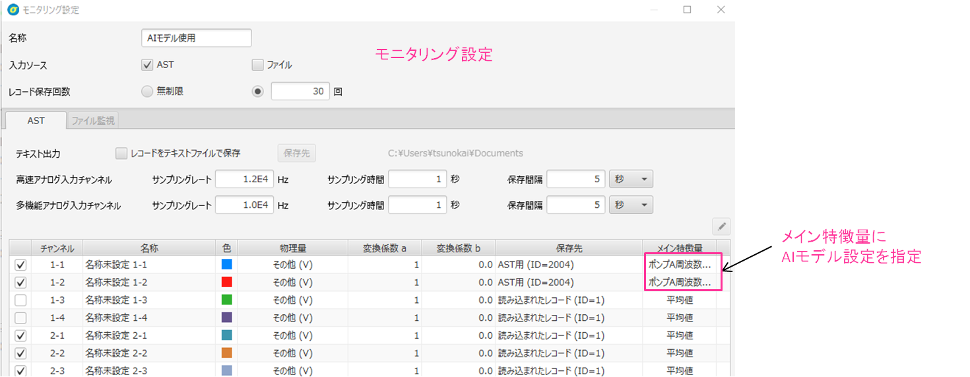970x377 pixels.
Task: Toggle the AST input source checkbox
Action: [x=147, y=64]
